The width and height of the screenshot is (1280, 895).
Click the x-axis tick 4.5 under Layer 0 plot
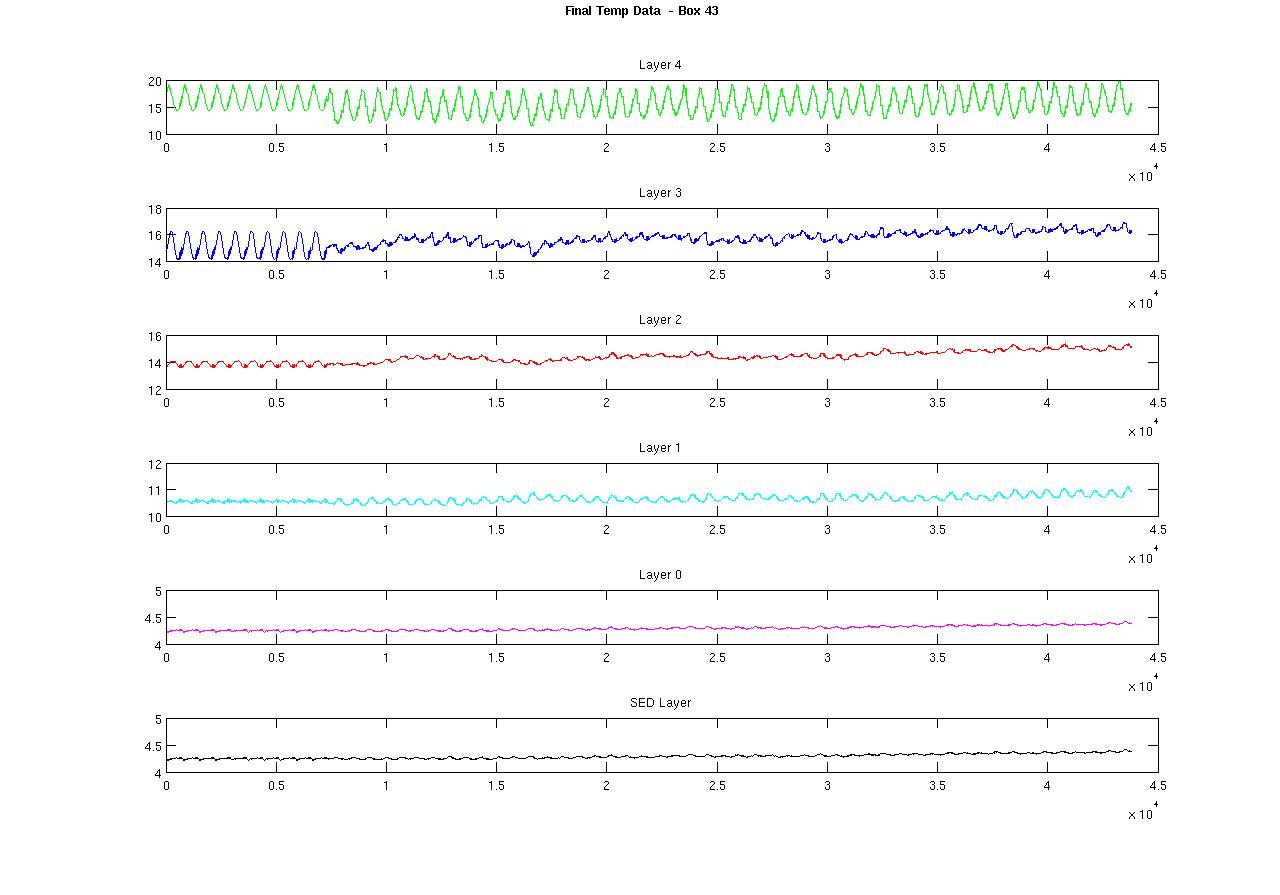(1157, 658)
